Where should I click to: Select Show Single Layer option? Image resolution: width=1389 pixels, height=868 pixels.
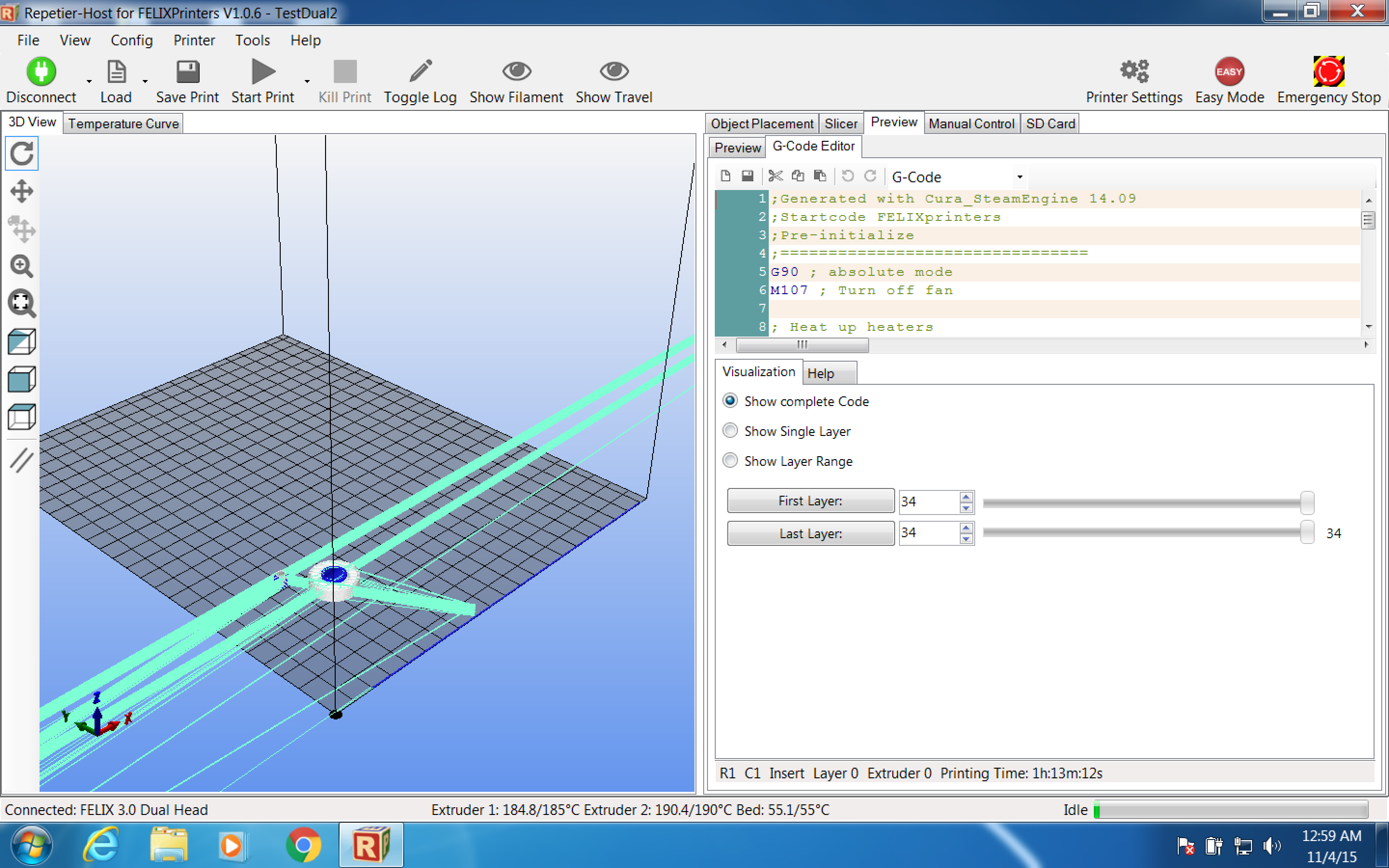730,431
